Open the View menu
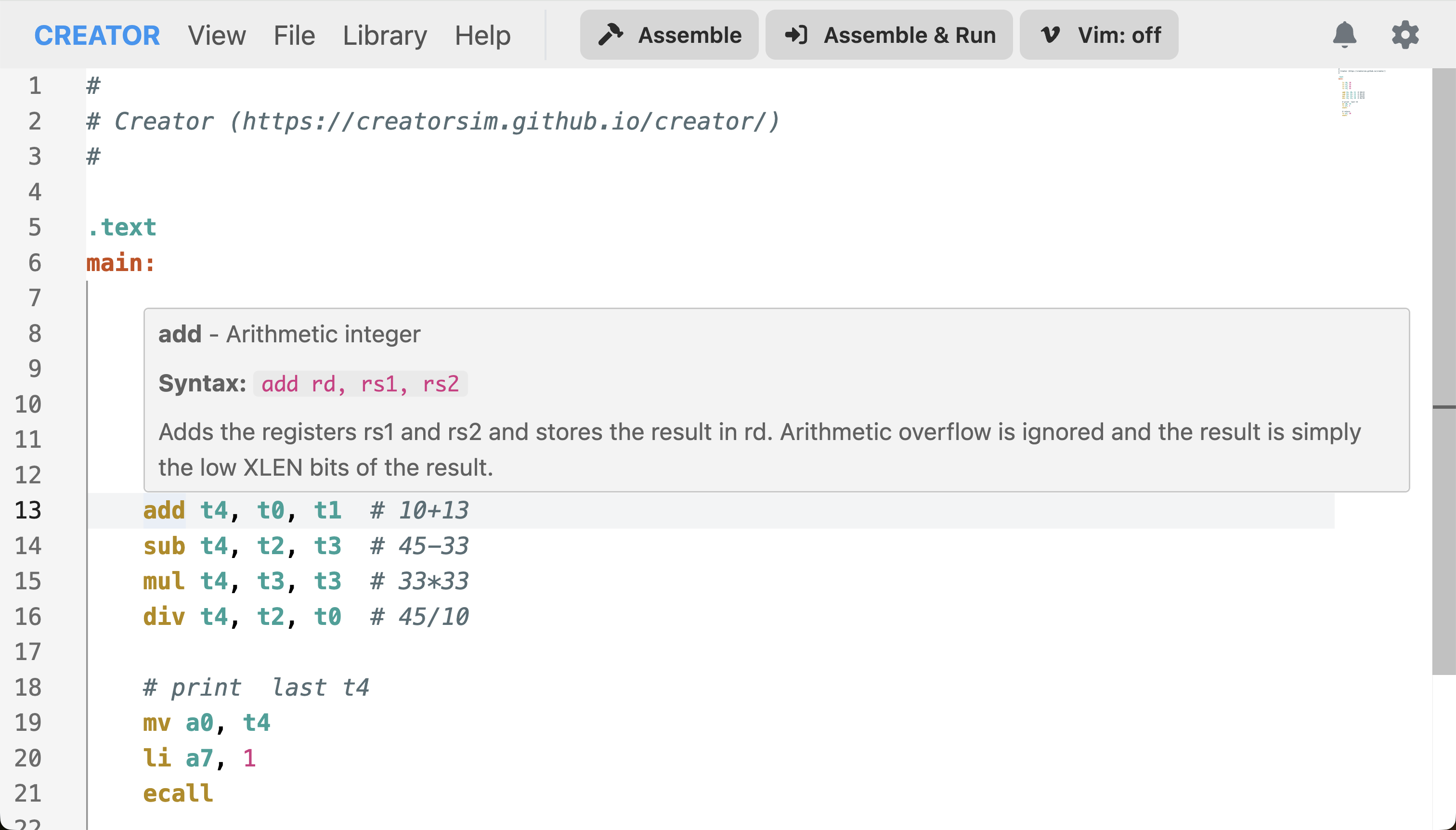Image resolution: width=1456 pixels, height=830 pixels. coord(217,35)
